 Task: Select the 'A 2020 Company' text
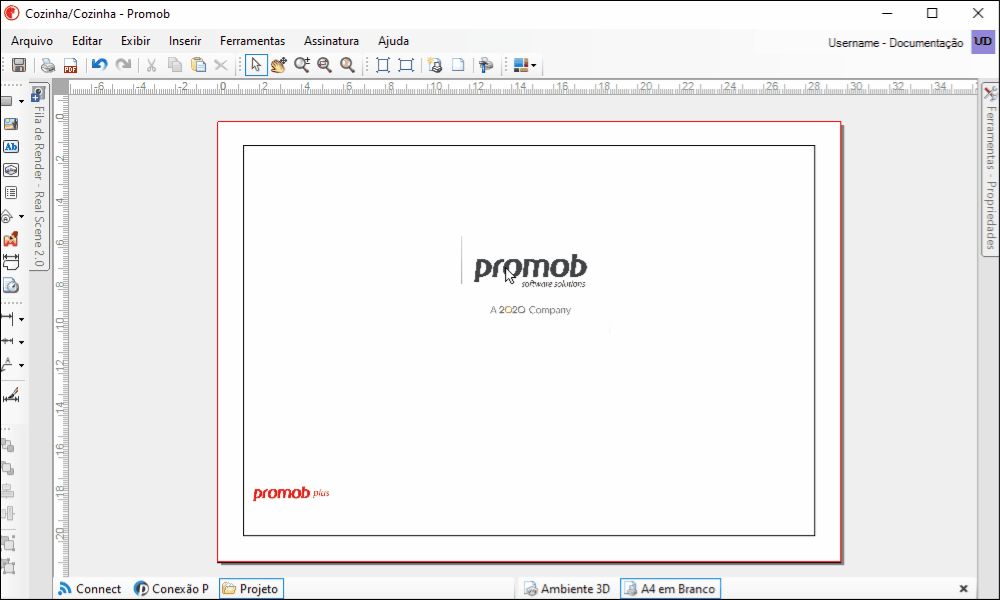click(x=531, y=310)
